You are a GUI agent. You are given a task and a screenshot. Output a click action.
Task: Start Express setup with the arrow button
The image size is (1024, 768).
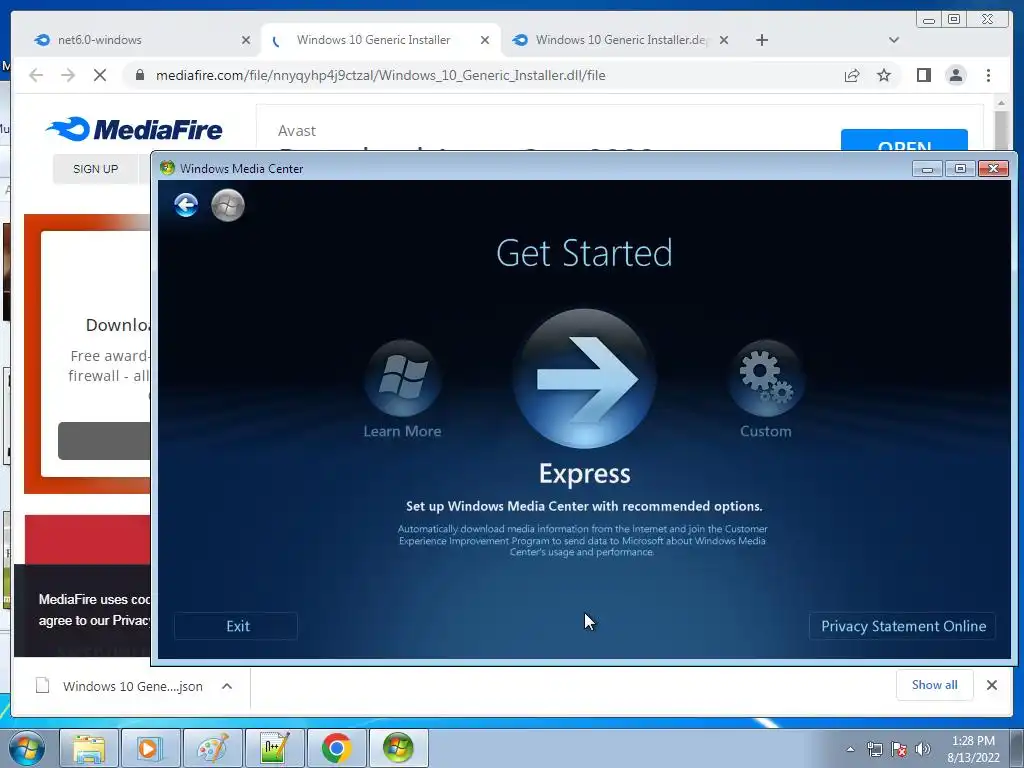click(x=584, y=379)
